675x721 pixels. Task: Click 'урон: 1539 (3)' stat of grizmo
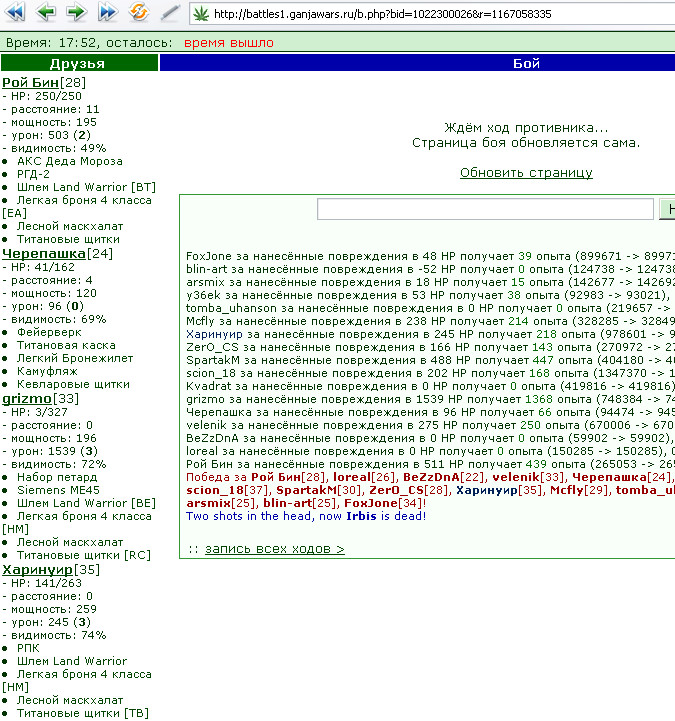point(54,451)
